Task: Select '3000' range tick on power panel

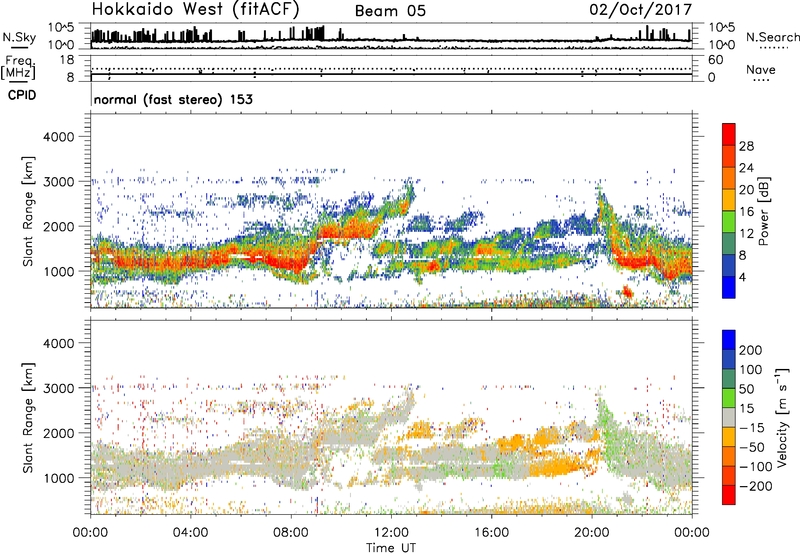Action: pos(58,182)
